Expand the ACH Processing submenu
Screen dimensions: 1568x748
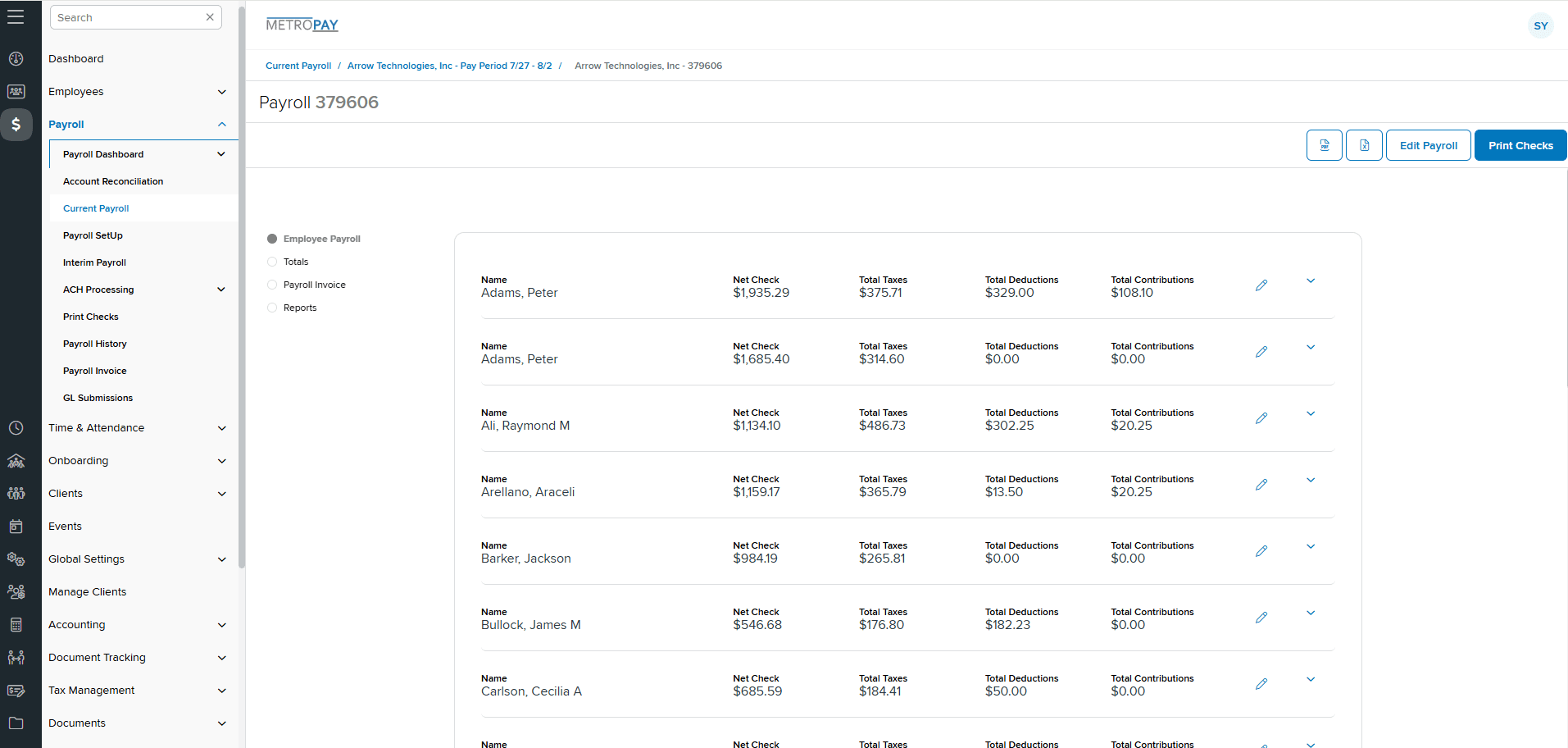[x=220, y=290]
